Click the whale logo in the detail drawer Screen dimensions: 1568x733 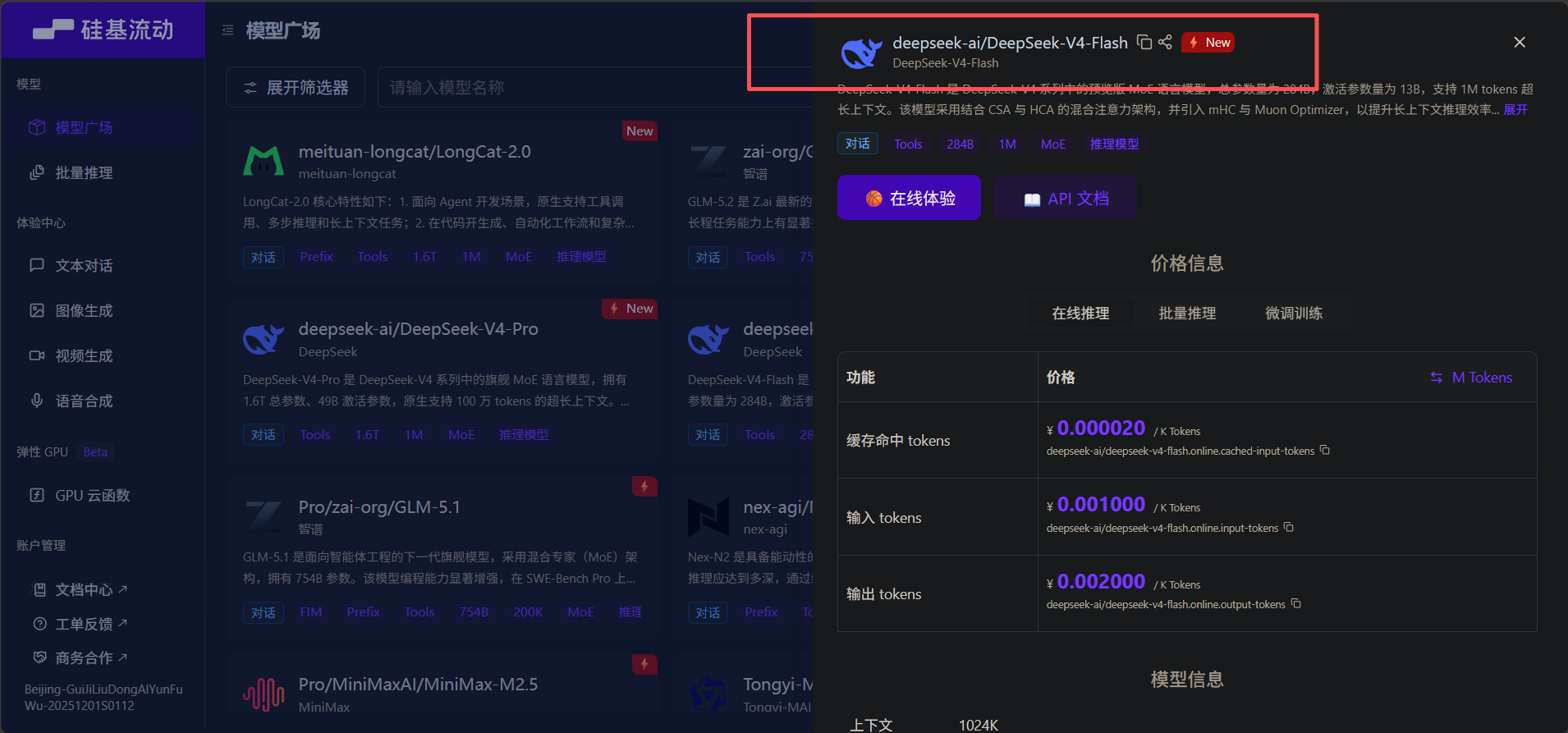click(x=861, y=53)
